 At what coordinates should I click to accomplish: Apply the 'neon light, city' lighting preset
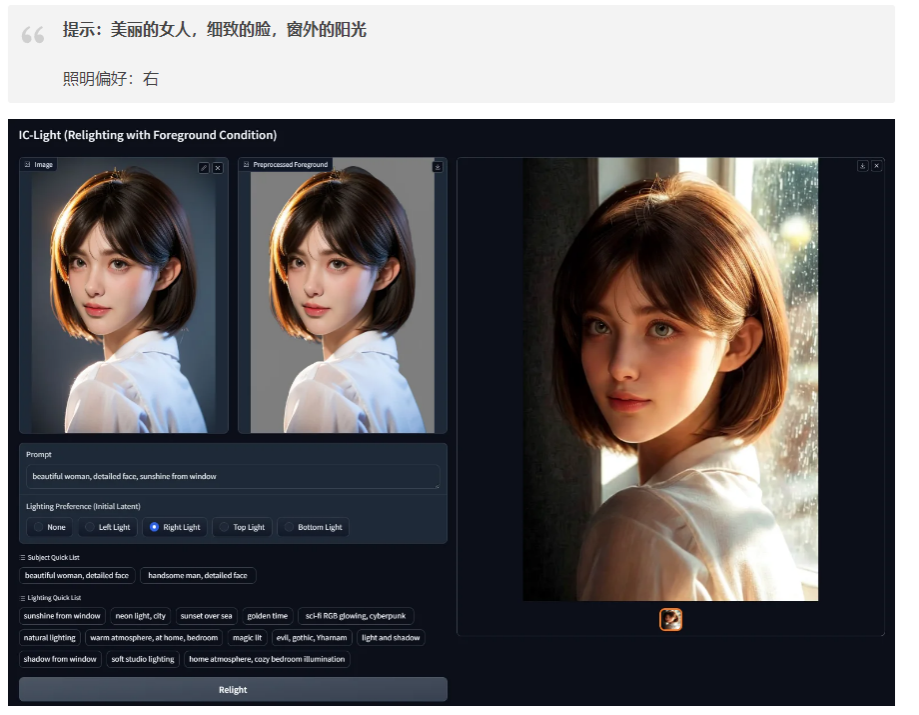point(140,616)
